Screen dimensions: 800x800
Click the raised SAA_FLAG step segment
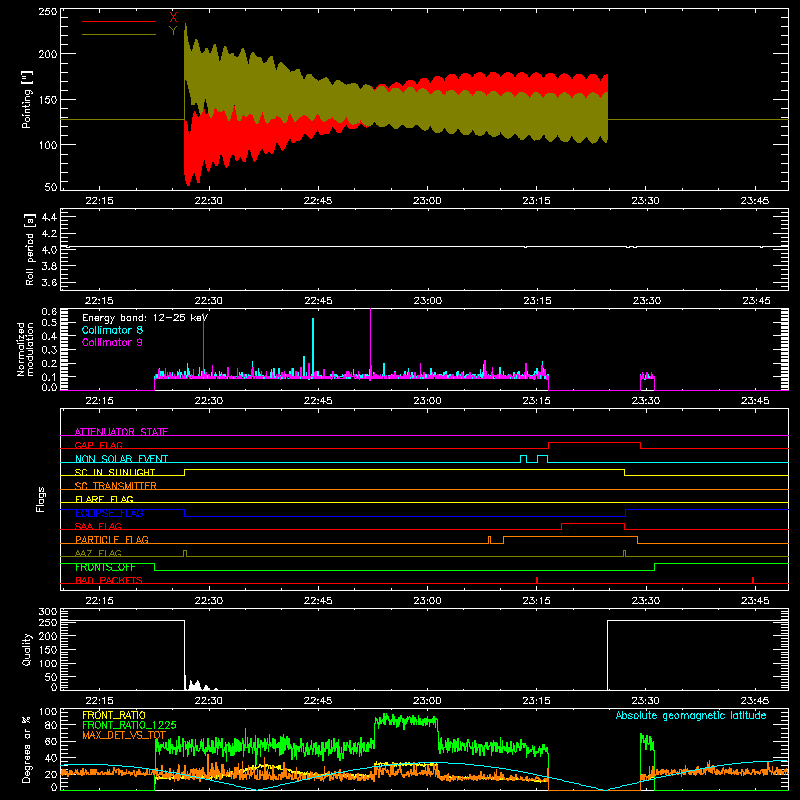click(593, 523)
